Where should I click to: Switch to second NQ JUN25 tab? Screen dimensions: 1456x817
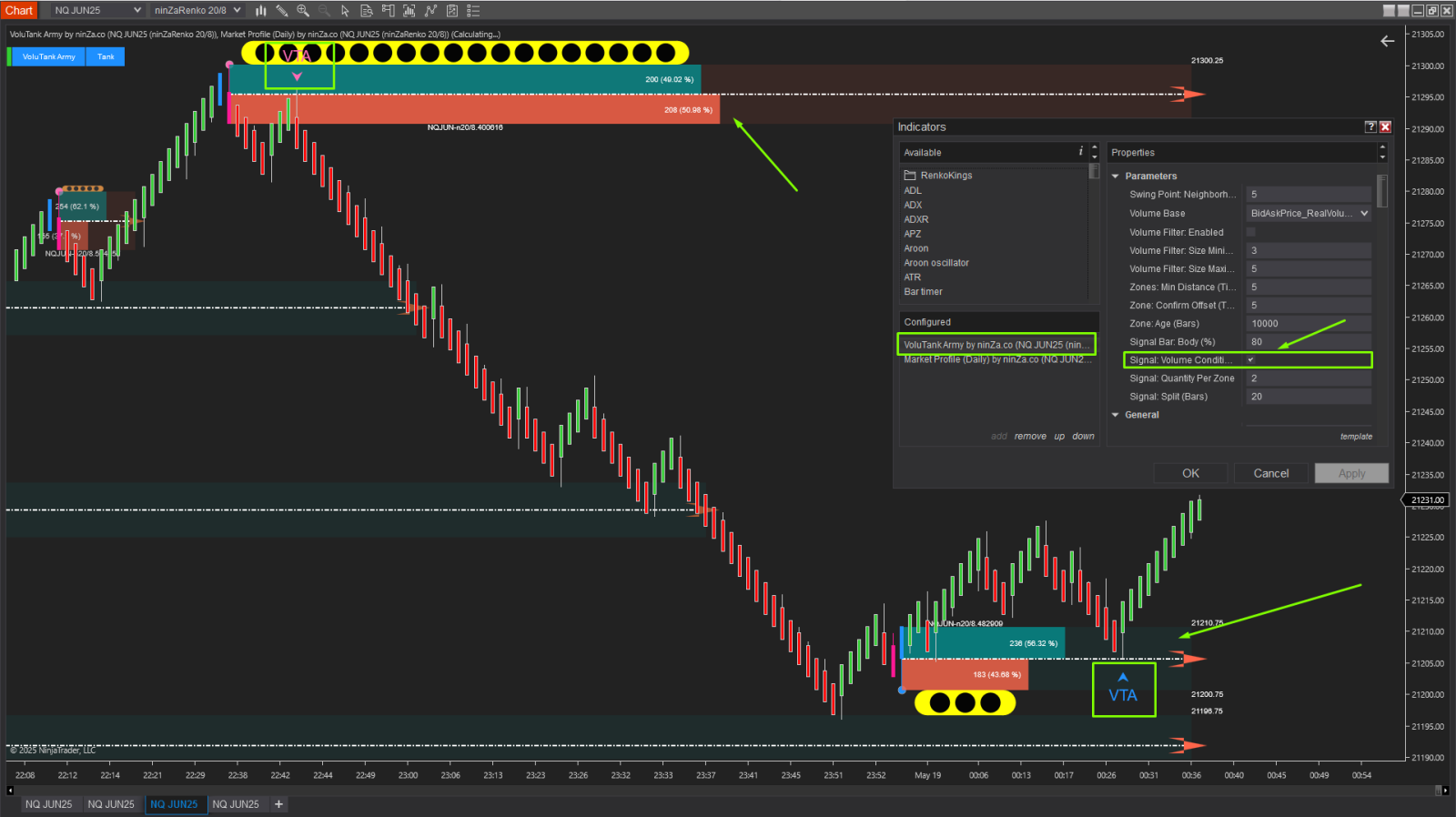(x=111, y=804)
